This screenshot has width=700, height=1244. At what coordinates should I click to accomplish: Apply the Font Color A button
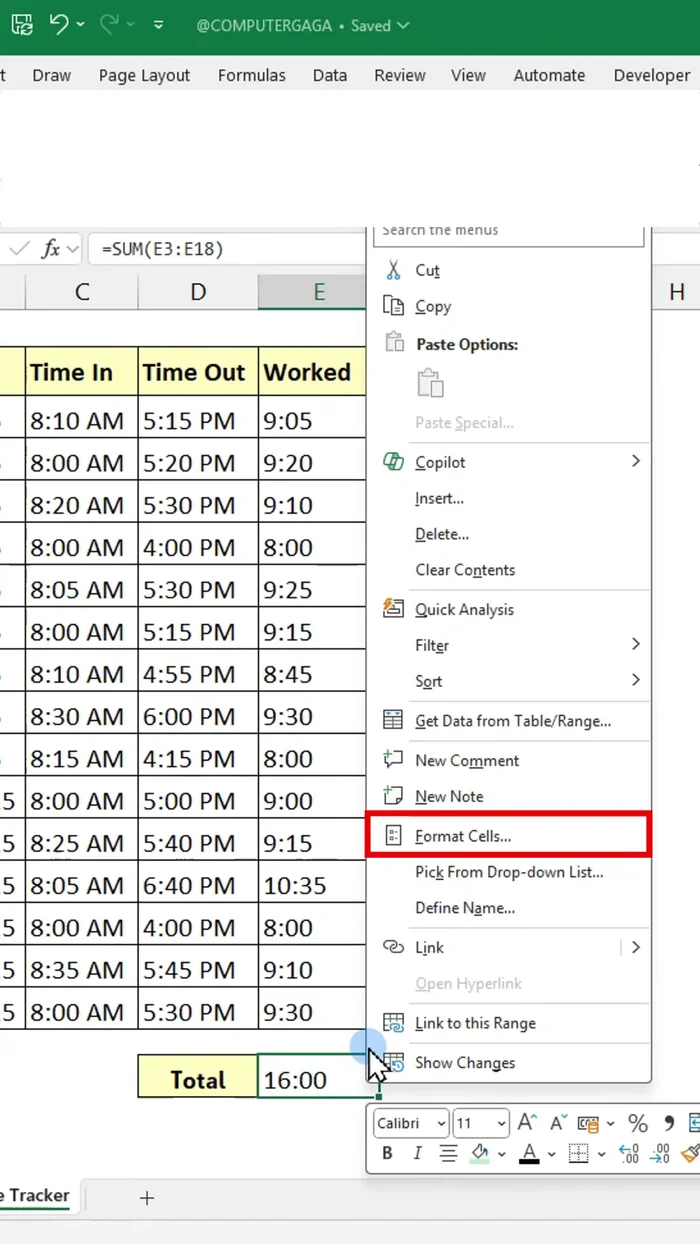click(529, 1154)
